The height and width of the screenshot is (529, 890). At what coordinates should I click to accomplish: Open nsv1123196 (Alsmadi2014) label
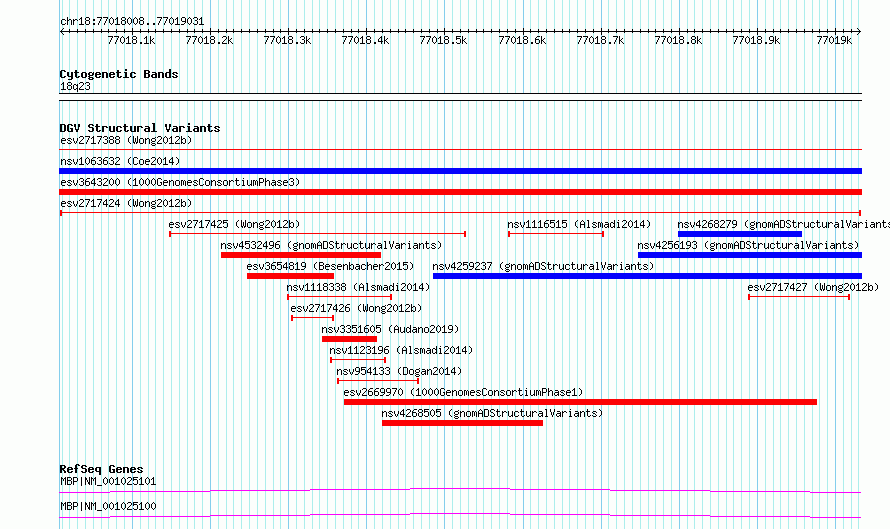tap(401, 350)
